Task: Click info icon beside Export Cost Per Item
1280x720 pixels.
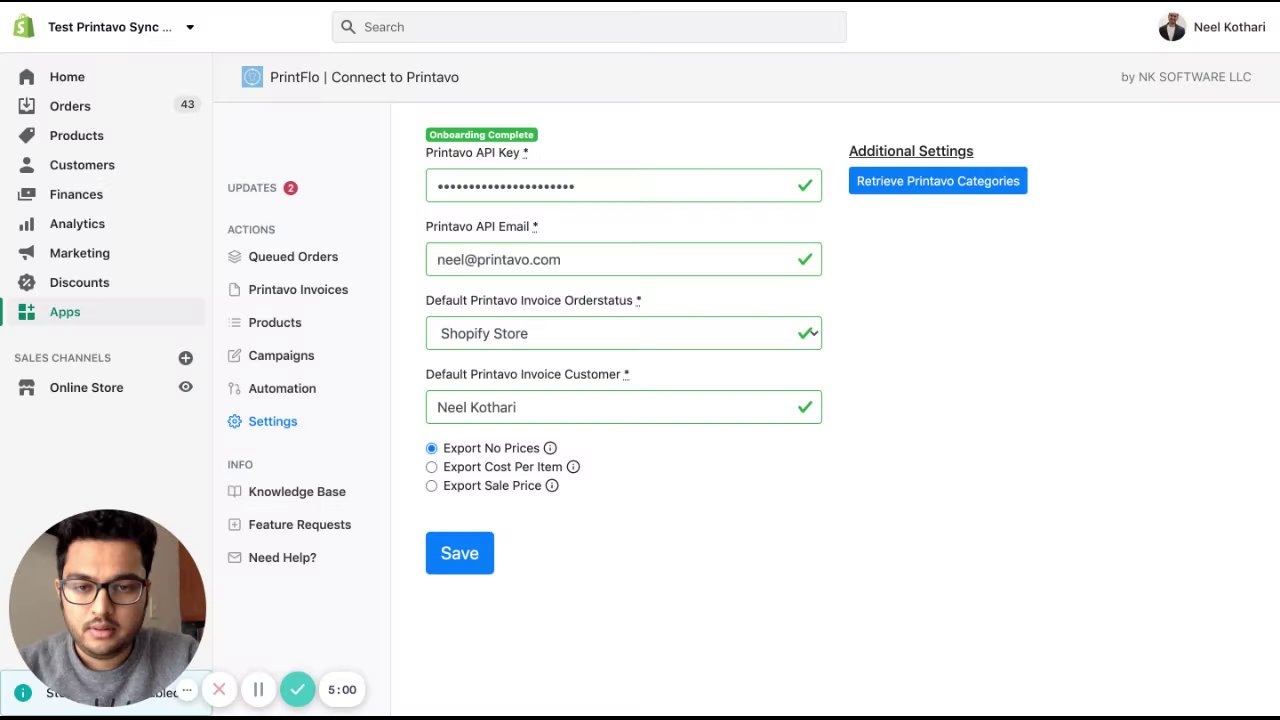Action: [573, 467]
